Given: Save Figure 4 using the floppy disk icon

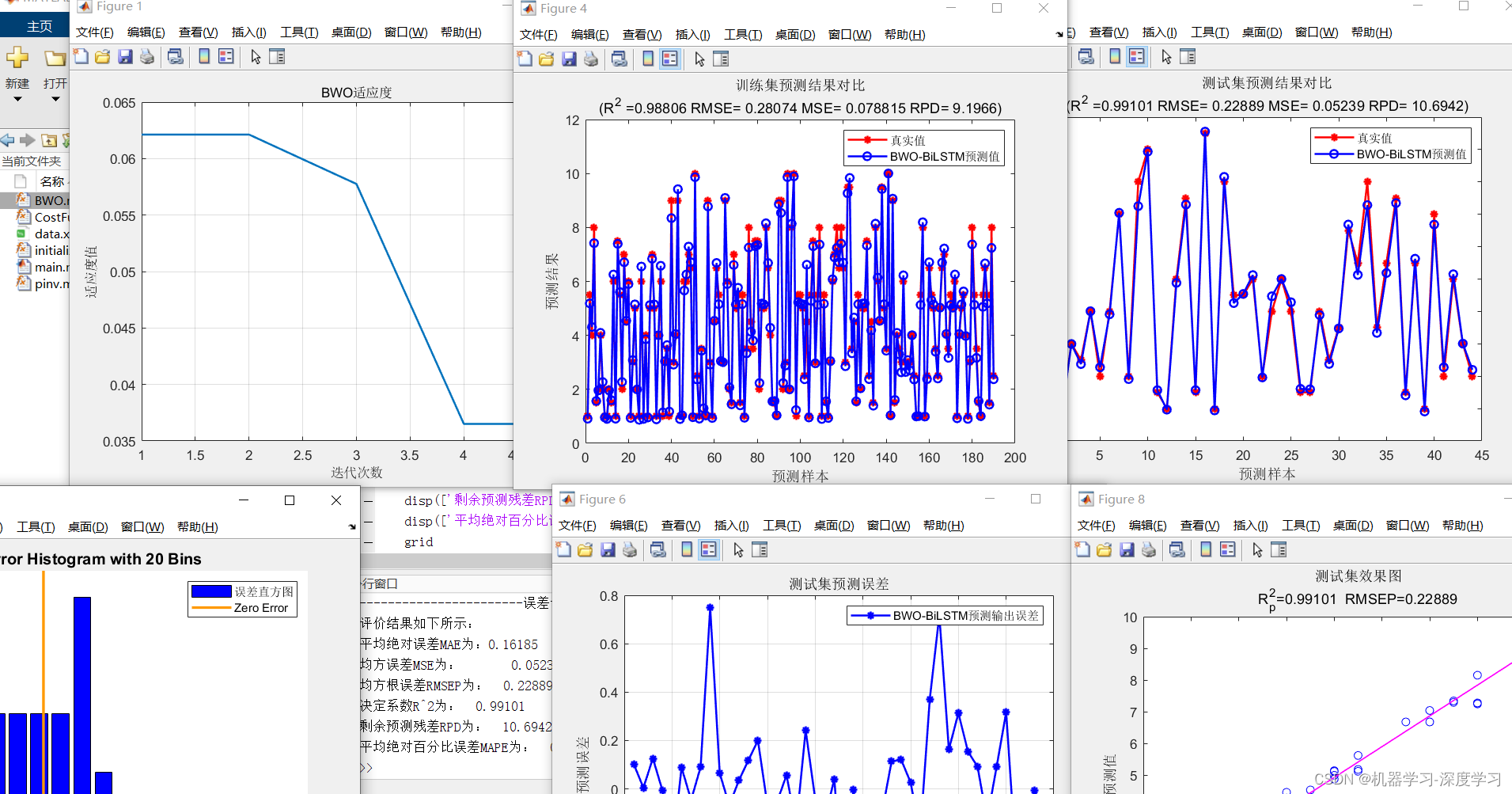Looking at the screenshot, I should tap(569, 59).
